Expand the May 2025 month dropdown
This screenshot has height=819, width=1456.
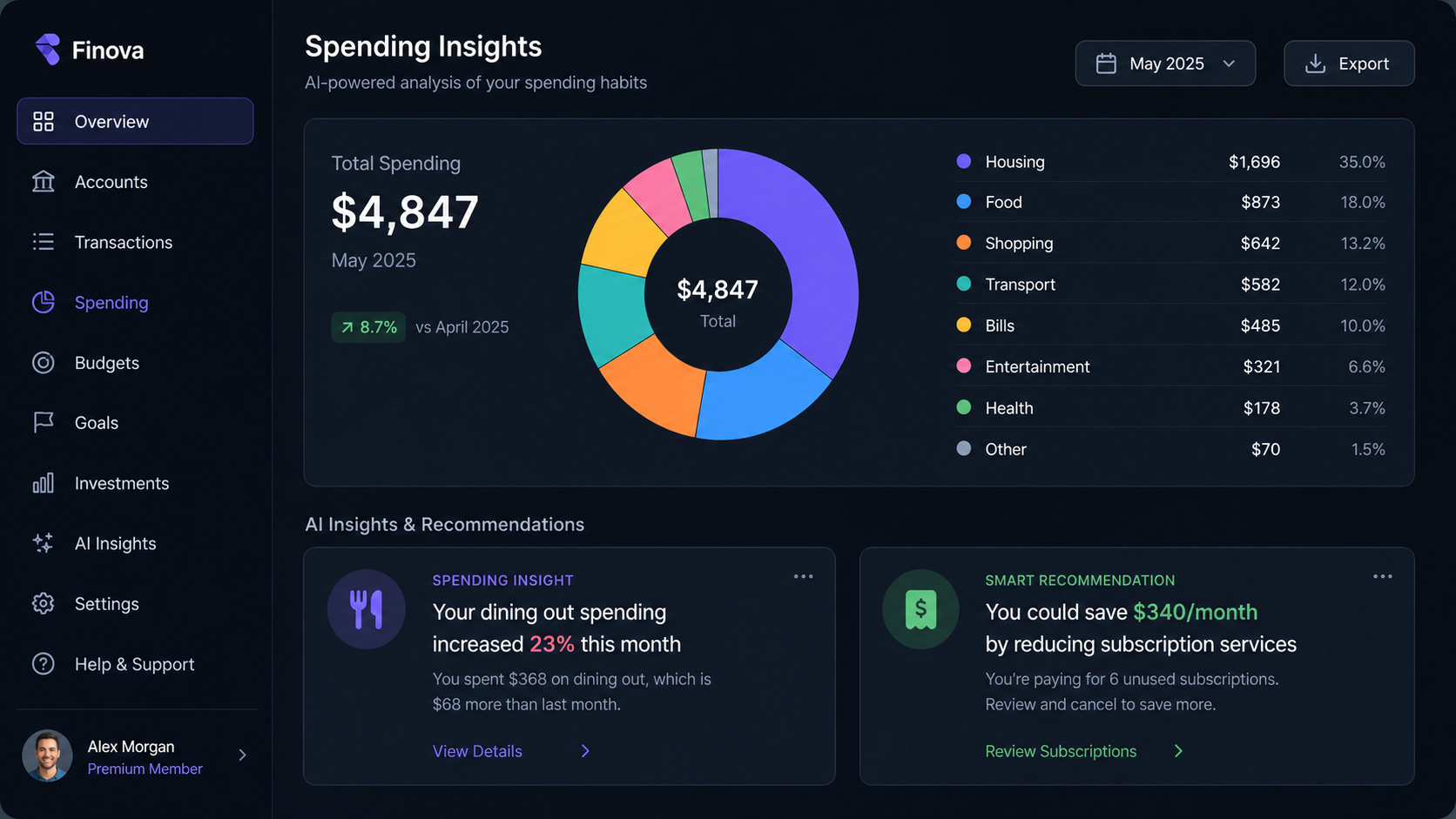1165,64
